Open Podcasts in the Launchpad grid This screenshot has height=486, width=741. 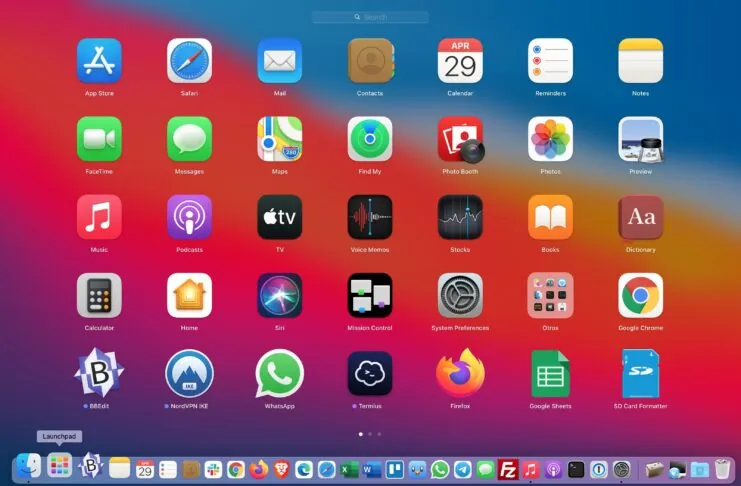(190, 217)
